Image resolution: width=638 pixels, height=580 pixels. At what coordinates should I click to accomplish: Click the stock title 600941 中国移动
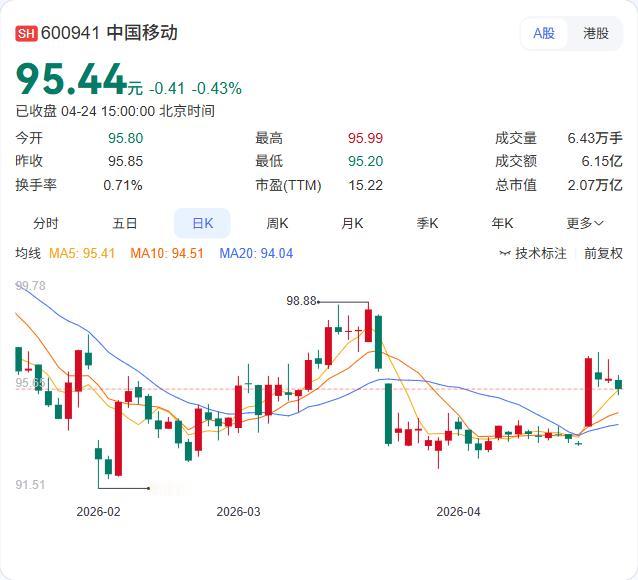click(109, 33)
